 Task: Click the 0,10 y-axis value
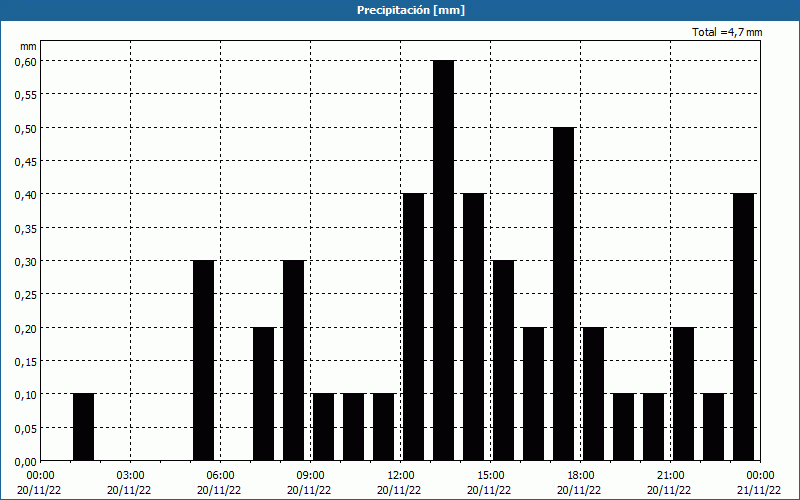[x=26, y=394]
